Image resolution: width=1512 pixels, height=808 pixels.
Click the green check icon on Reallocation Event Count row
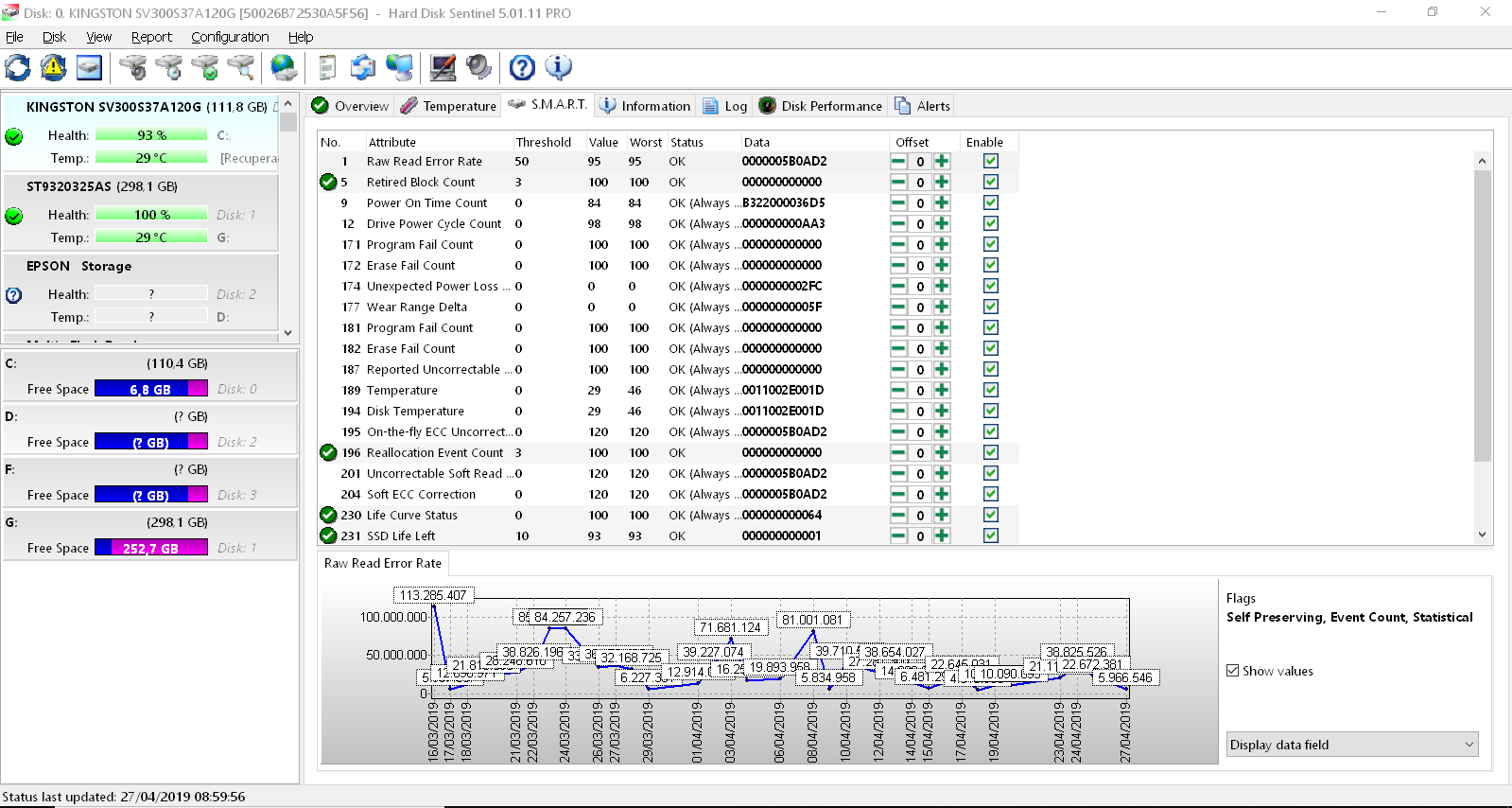coord(328,452)
